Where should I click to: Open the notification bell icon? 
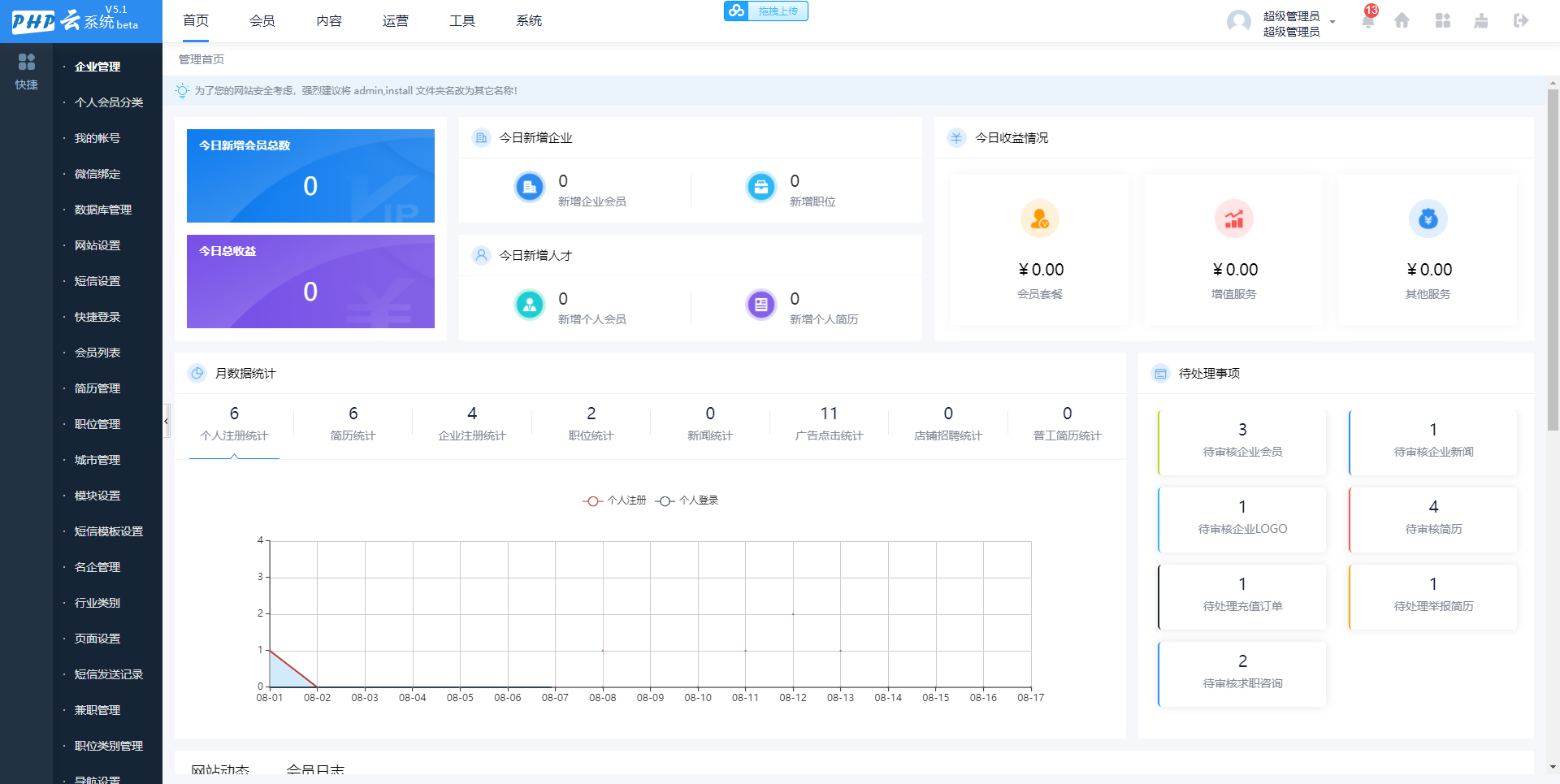click(1368, 21)
